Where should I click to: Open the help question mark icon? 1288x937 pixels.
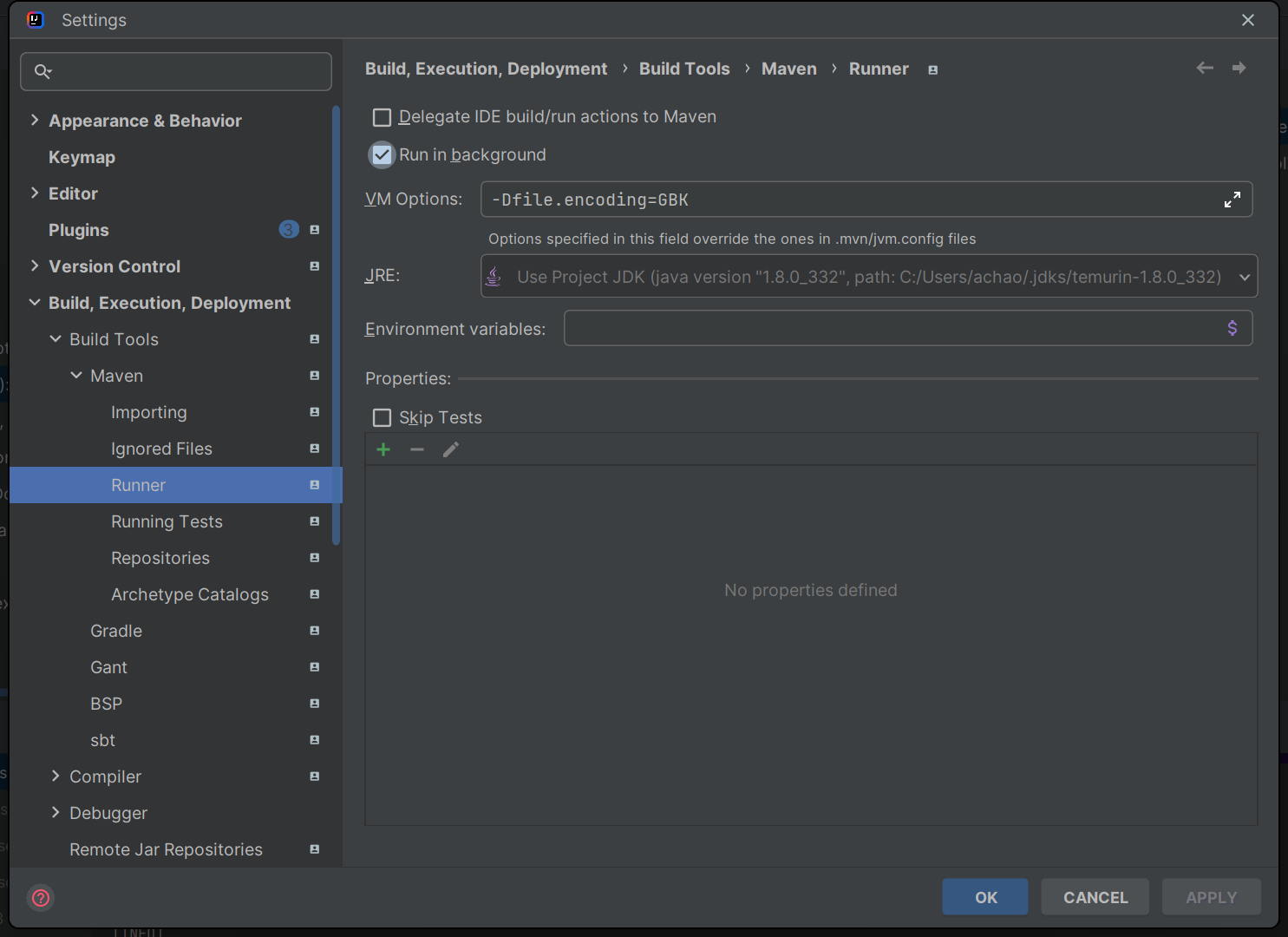[41, 897]
